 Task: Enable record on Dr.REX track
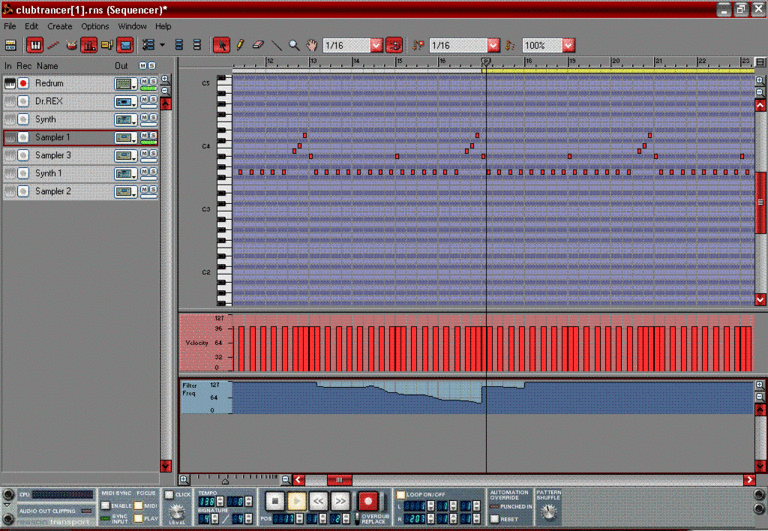pyautogui.click(x=22, y=102)
